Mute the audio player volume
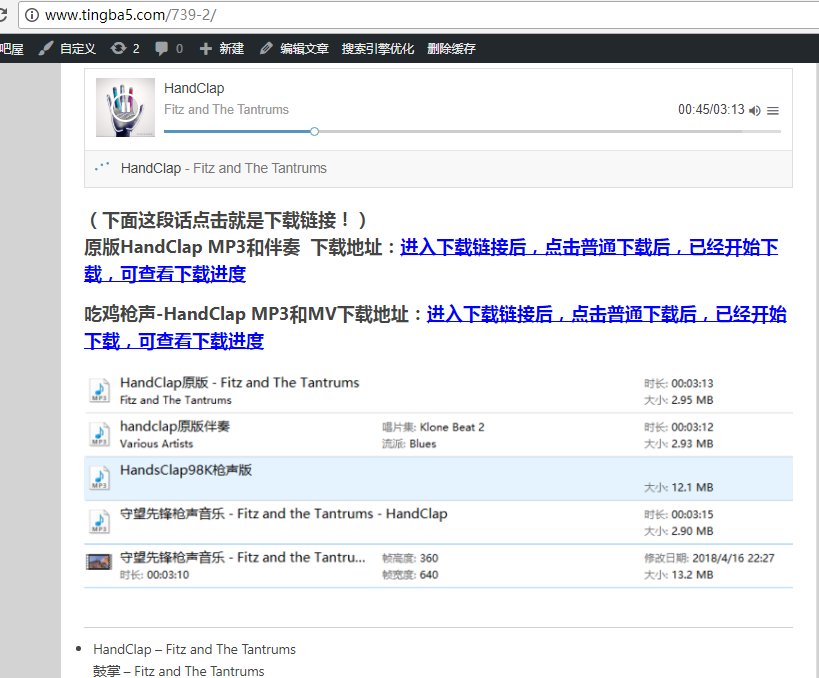This screenshot has width=819, height=678. (x=755, y=111)
